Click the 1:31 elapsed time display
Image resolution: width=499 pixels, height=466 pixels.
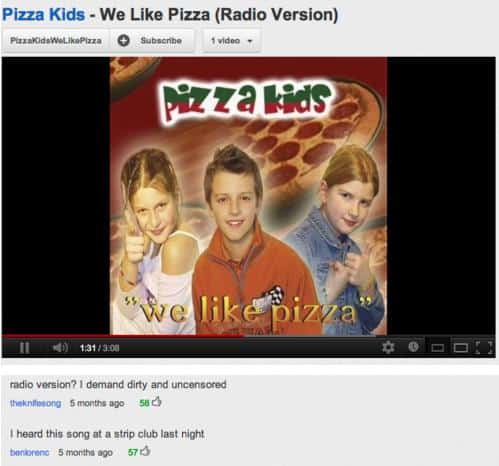pos(88,348)
